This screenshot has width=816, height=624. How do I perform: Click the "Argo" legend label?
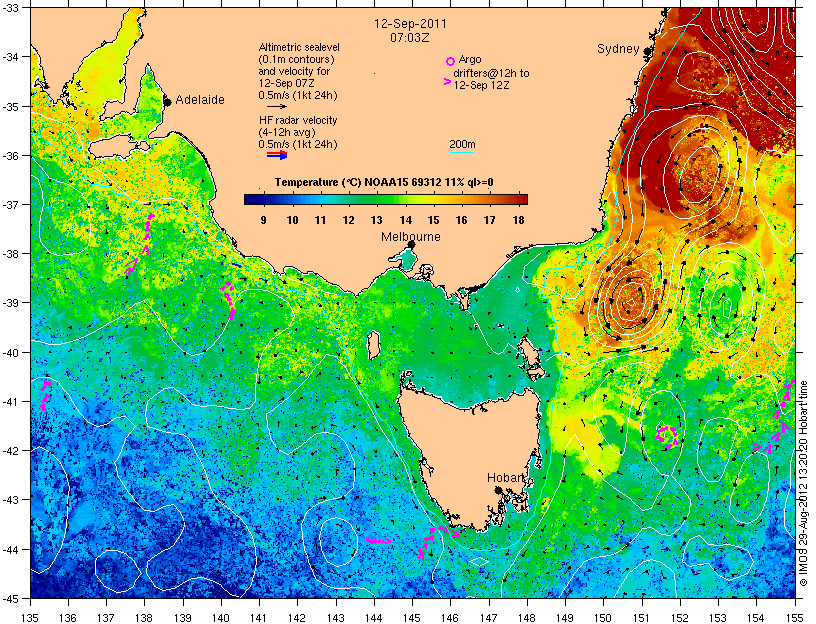470,59
